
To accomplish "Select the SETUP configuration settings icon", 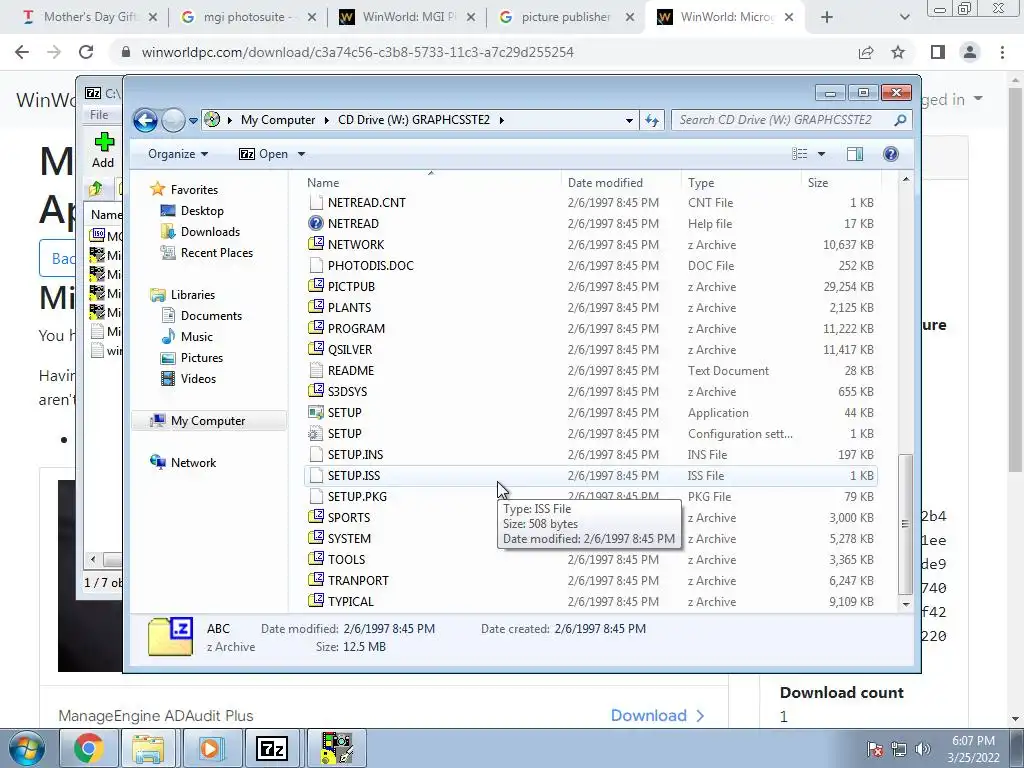I will coord(315,434).
